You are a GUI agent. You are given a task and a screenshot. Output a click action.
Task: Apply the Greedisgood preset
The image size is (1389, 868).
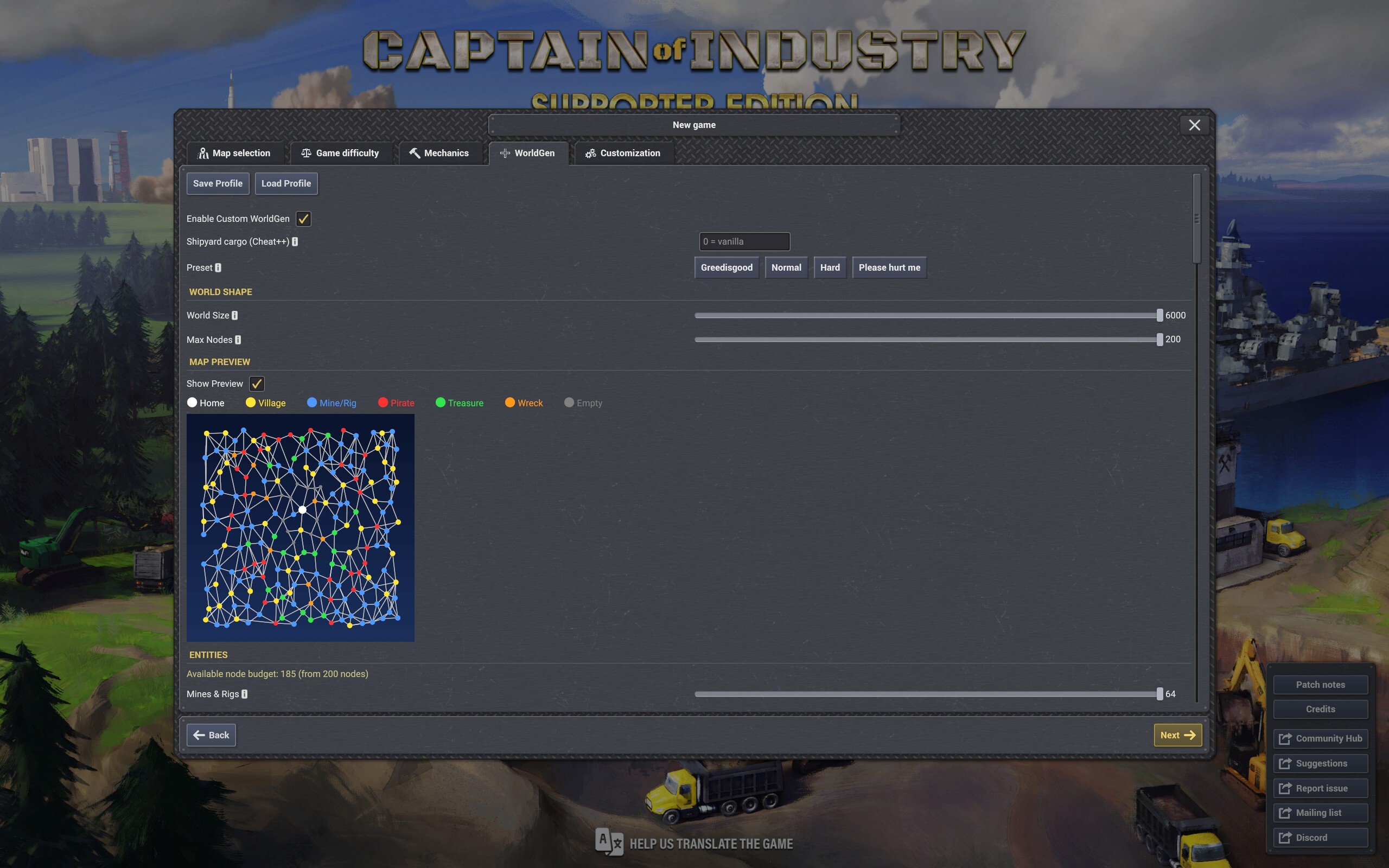(x=727, y=267)
